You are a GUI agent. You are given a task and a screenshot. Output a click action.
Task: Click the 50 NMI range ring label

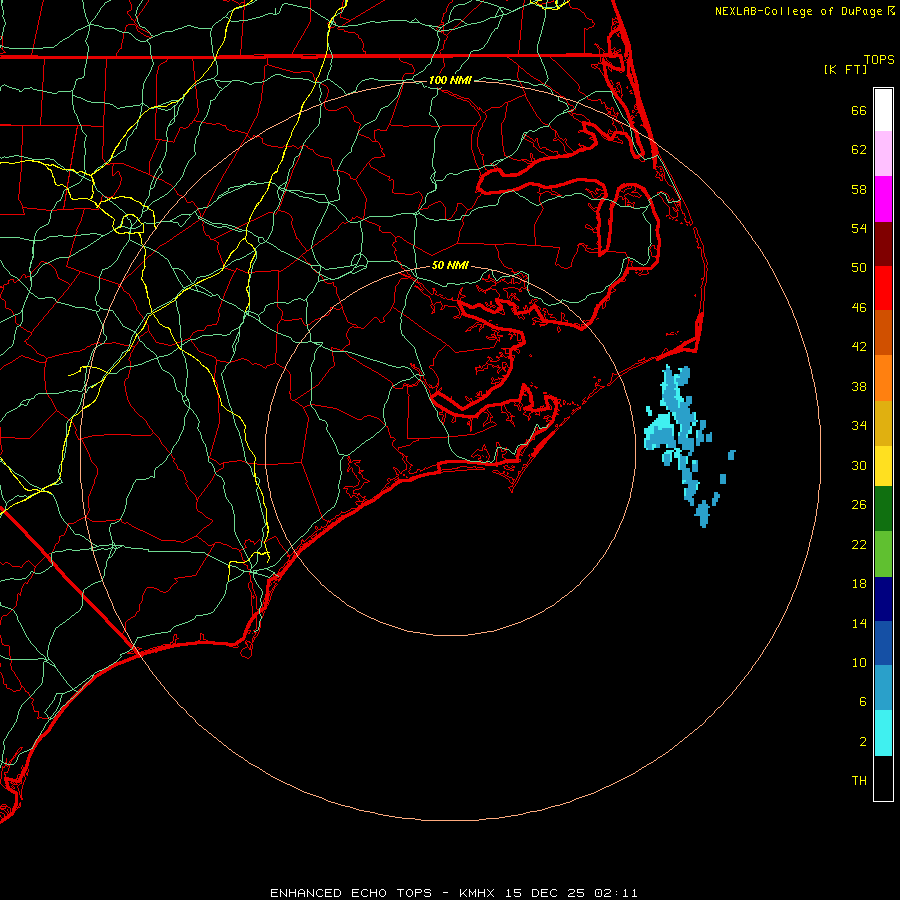click(x=450, y=265)
